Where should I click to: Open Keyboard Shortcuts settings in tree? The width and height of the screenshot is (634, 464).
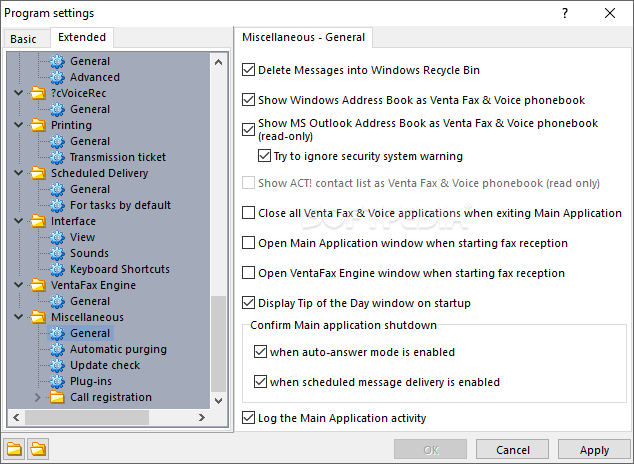pyautogui.click(x=120, y=269)
